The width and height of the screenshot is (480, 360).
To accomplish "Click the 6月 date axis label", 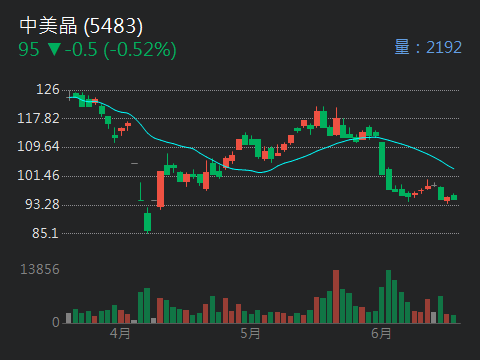I will [x=381, y=333].
